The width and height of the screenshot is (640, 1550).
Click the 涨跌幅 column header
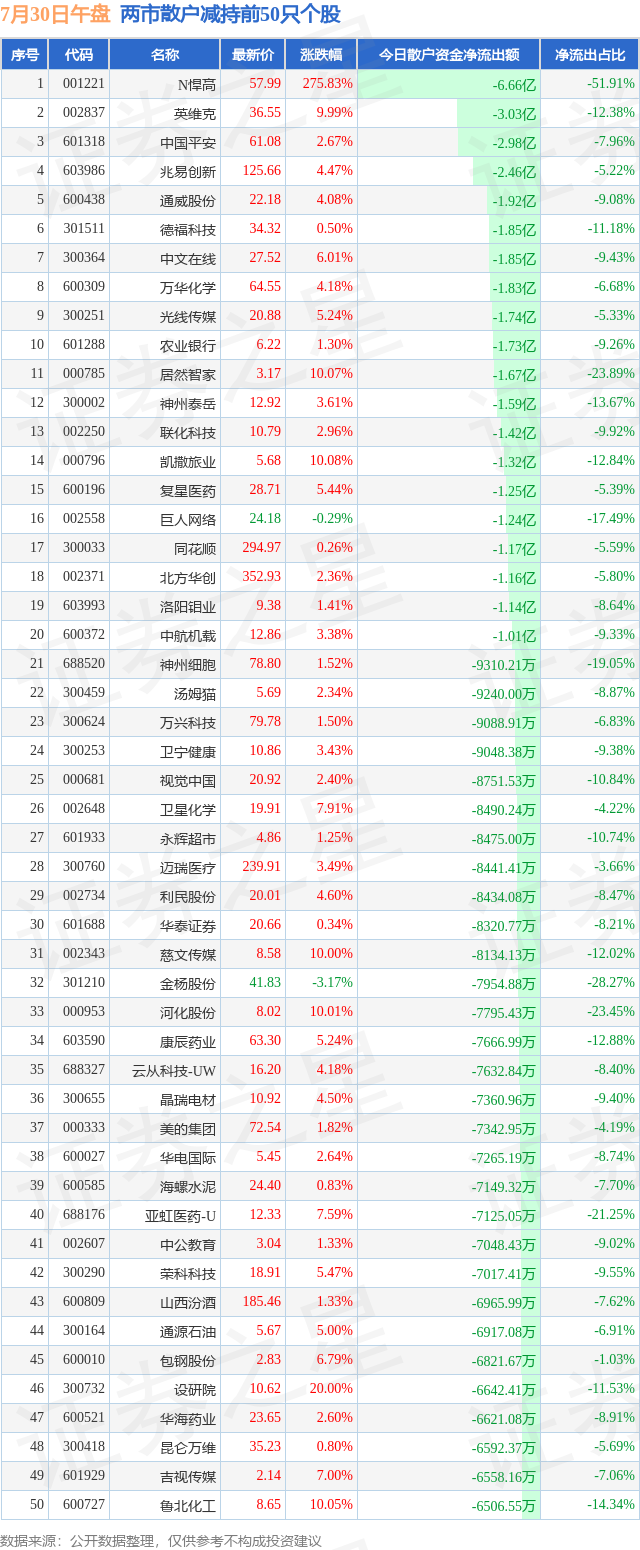click(x=320, y=55)
